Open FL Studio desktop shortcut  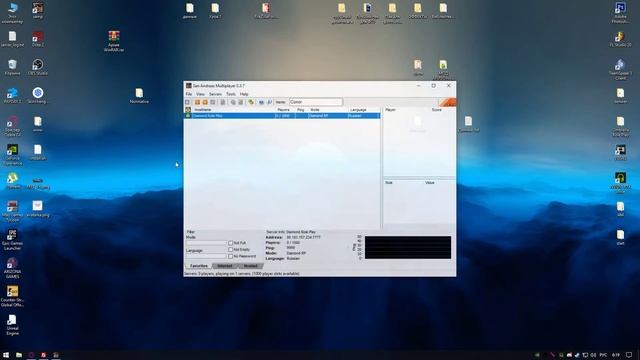(620, 39)
